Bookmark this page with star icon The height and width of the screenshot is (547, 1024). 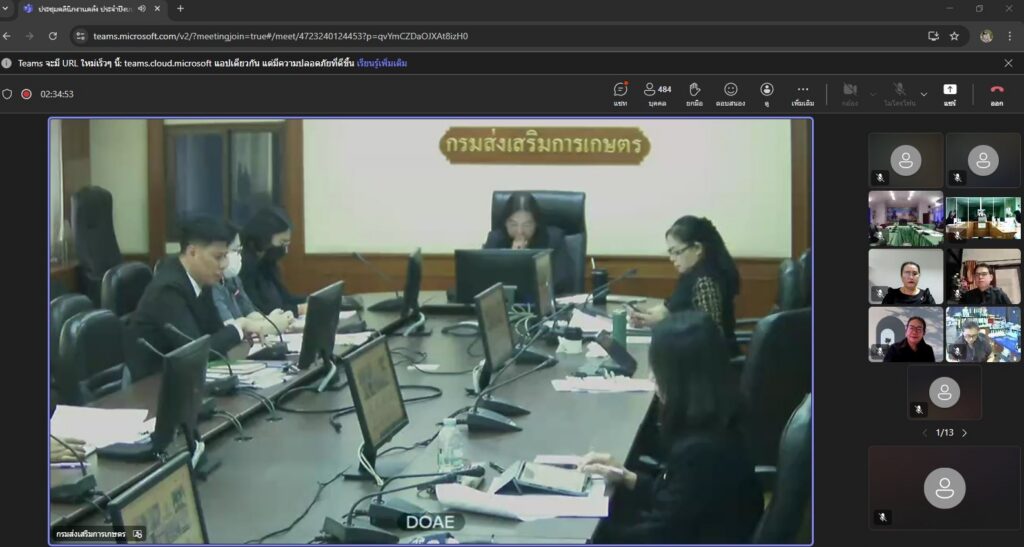954,36
